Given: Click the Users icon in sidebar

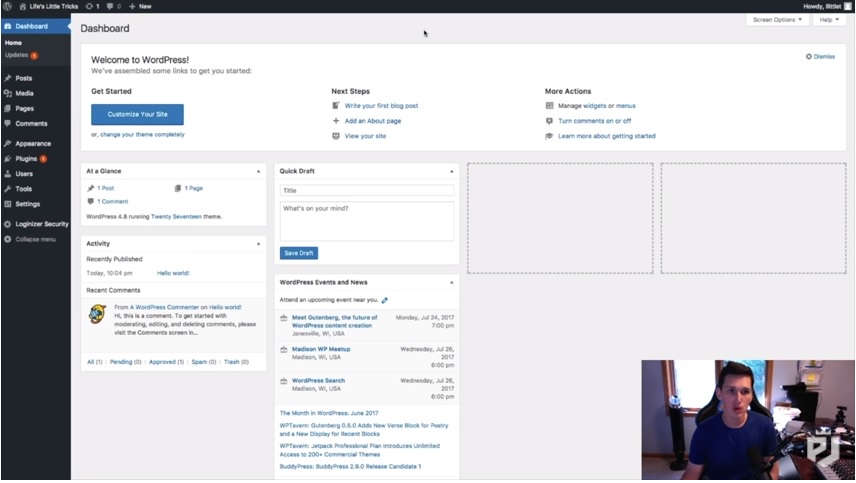Looking at the screenshot, I should pos(8,174).
